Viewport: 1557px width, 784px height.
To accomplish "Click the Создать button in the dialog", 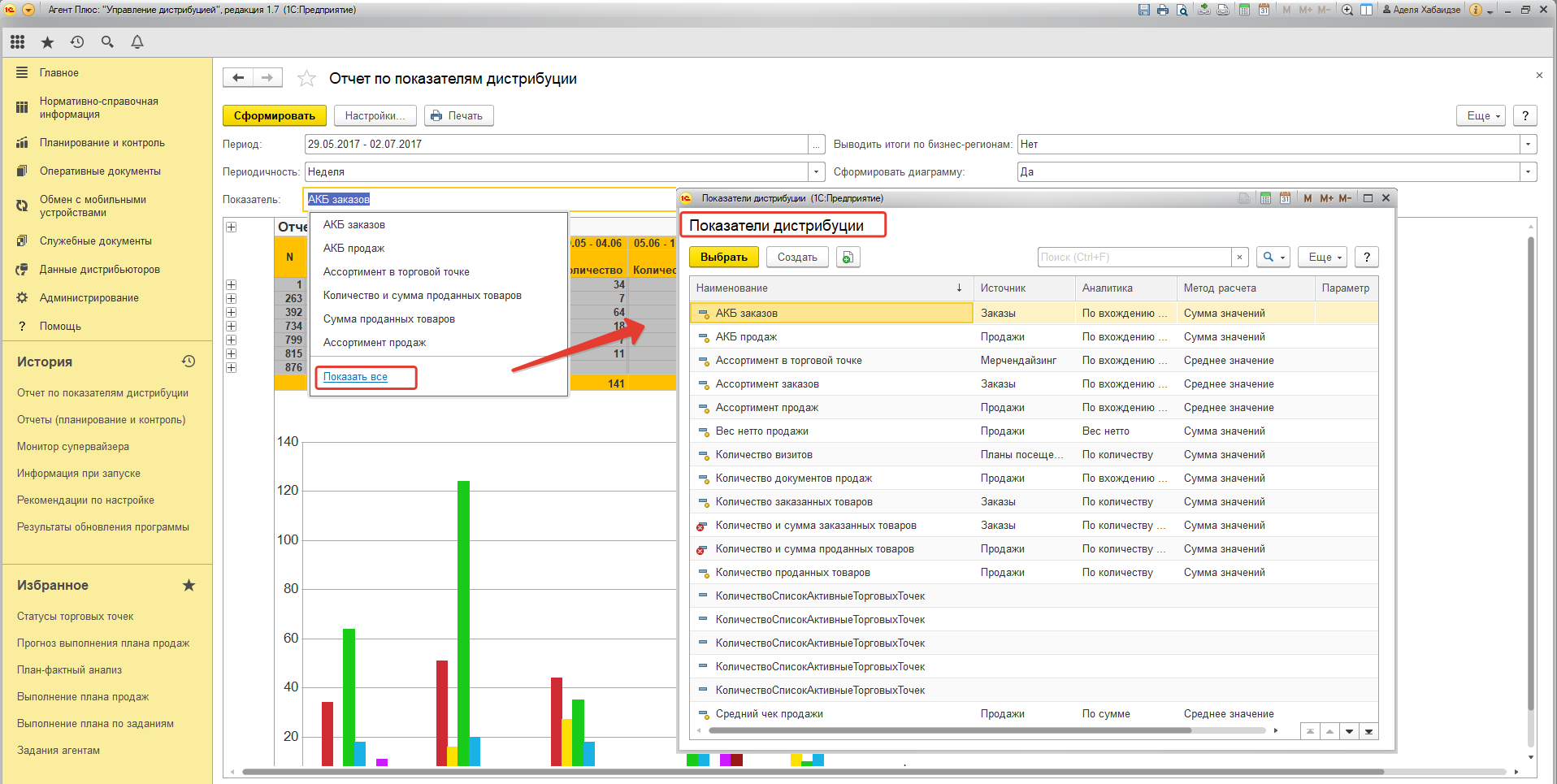I will click(x=797, y=257).
